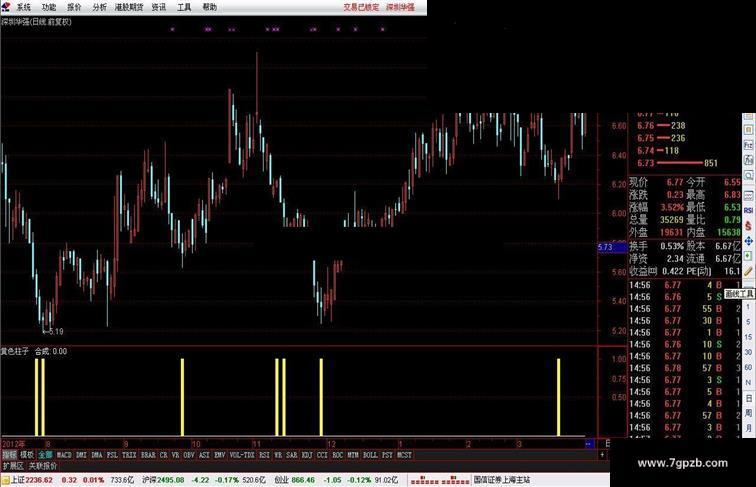Click the chart line icon above RSI
This screenshot has width=756, height=487.
pyautogui.click(x=748, y=196)
